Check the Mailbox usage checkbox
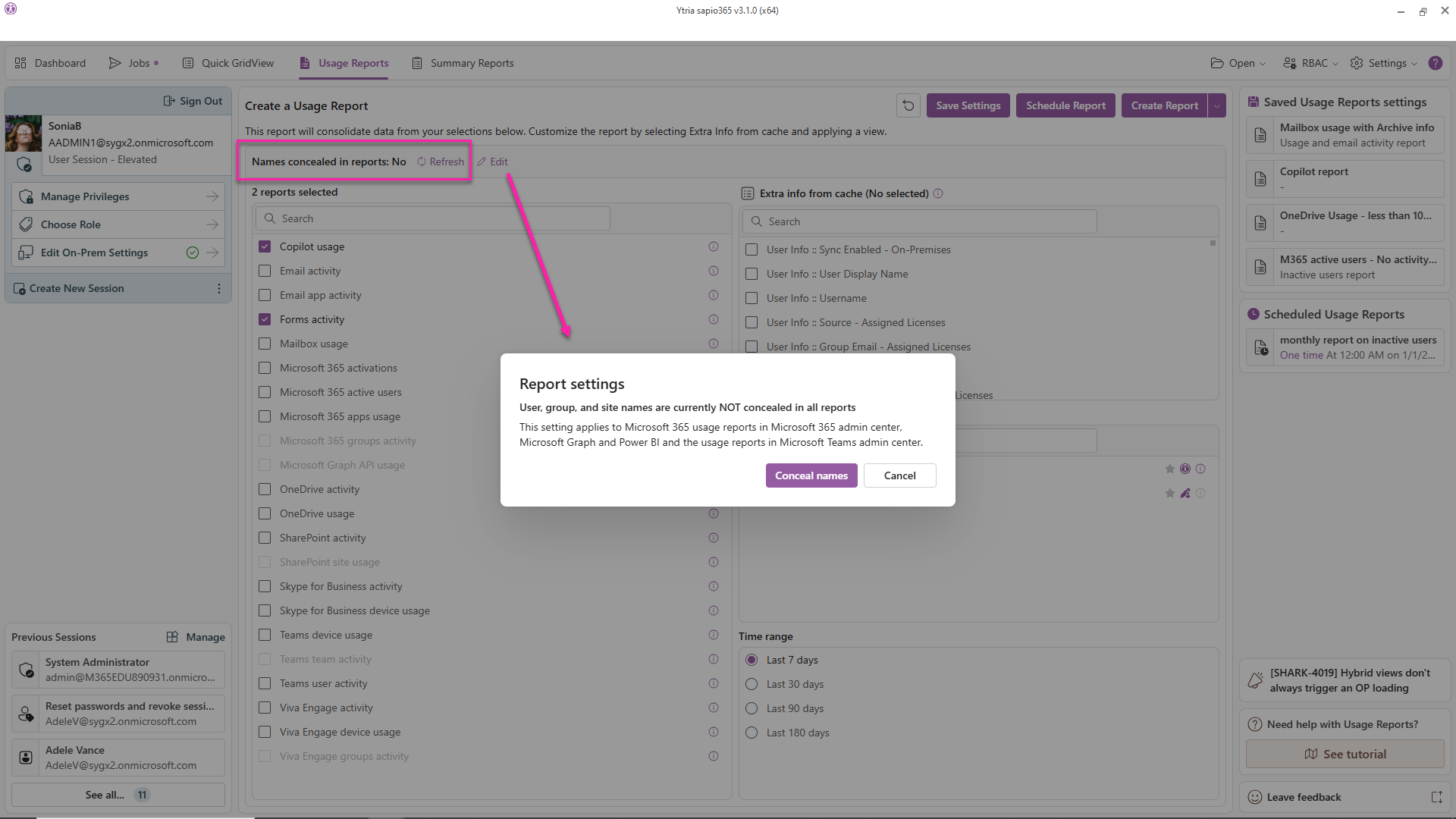Image resolution: width=1456 pixels, height=819 pixels. click(x=265, y=344)
